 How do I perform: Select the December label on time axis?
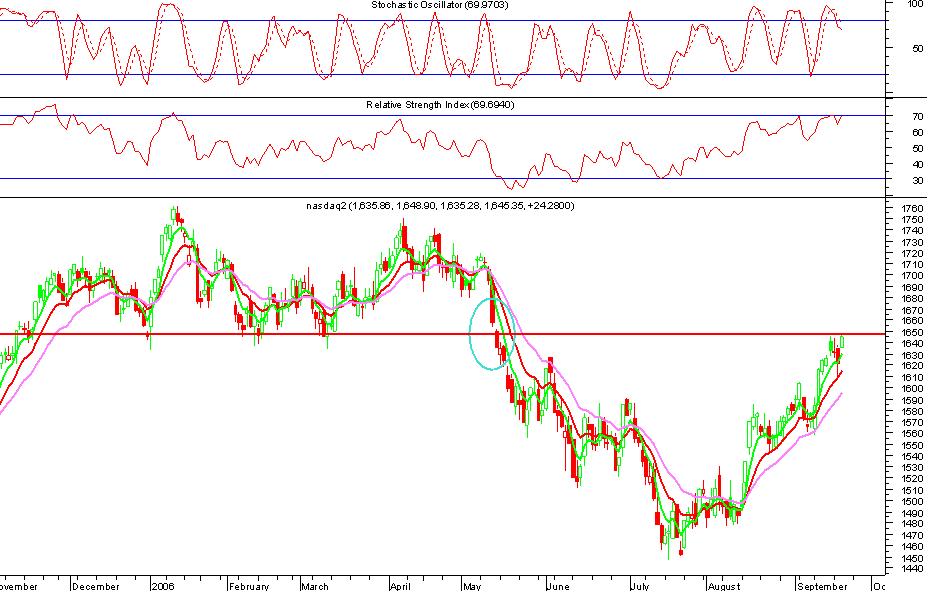coord(96,587)
